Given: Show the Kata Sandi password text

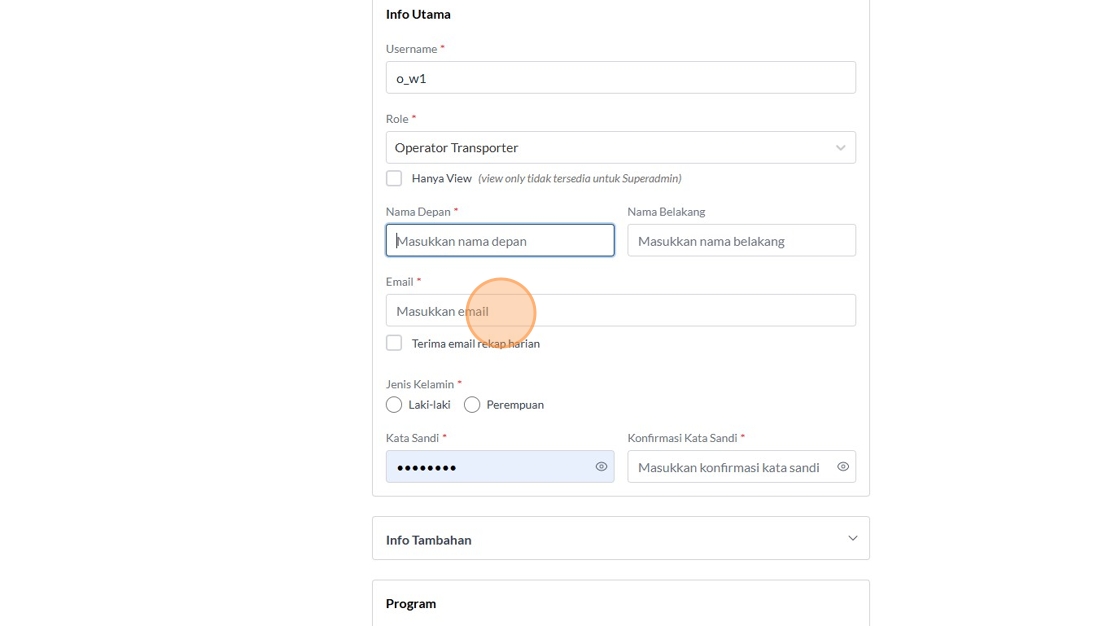Looking at the screenshot, I should pyautogui.click(x=601, y=467).
